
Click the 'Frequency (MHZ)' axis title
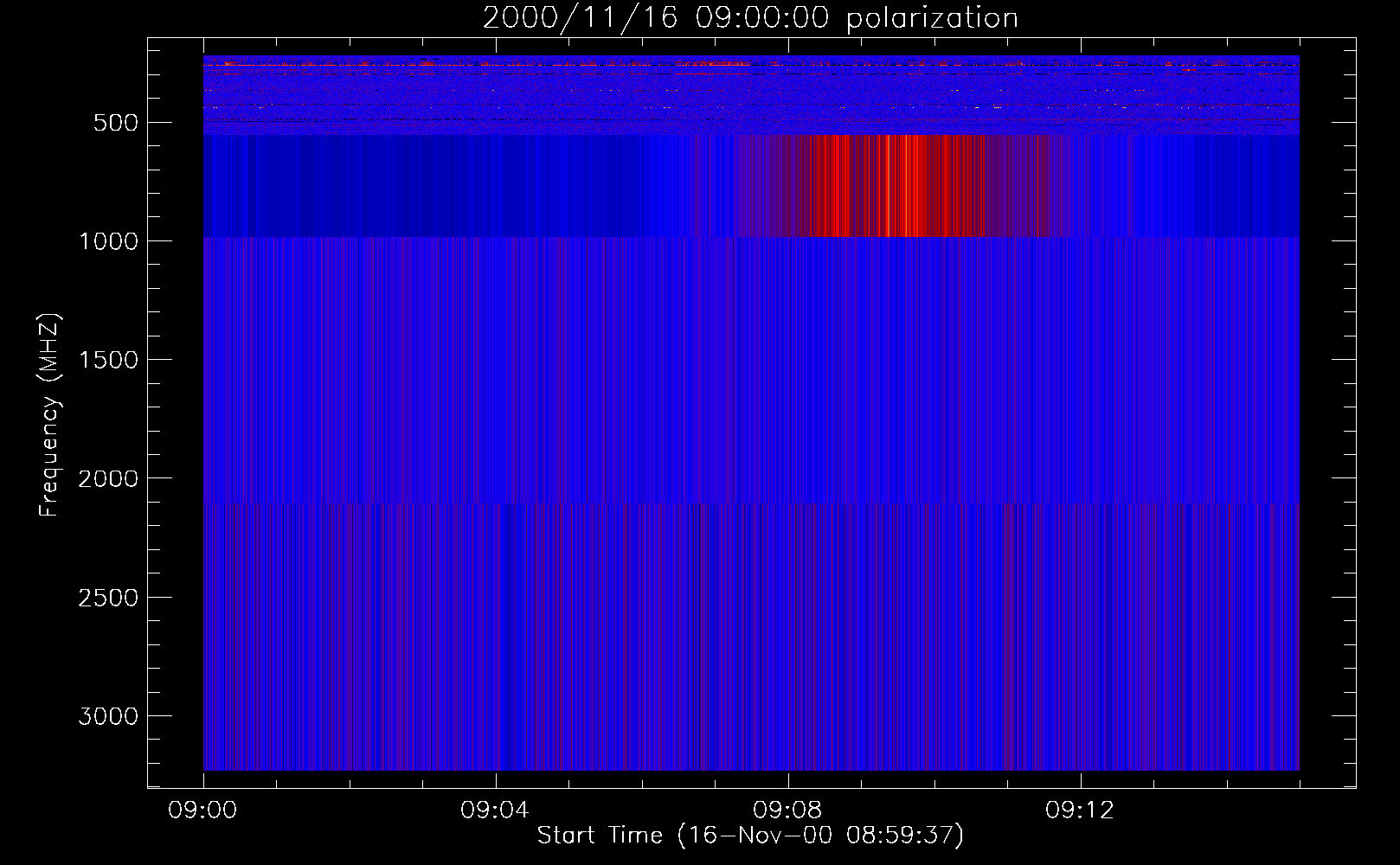(49, 414)
